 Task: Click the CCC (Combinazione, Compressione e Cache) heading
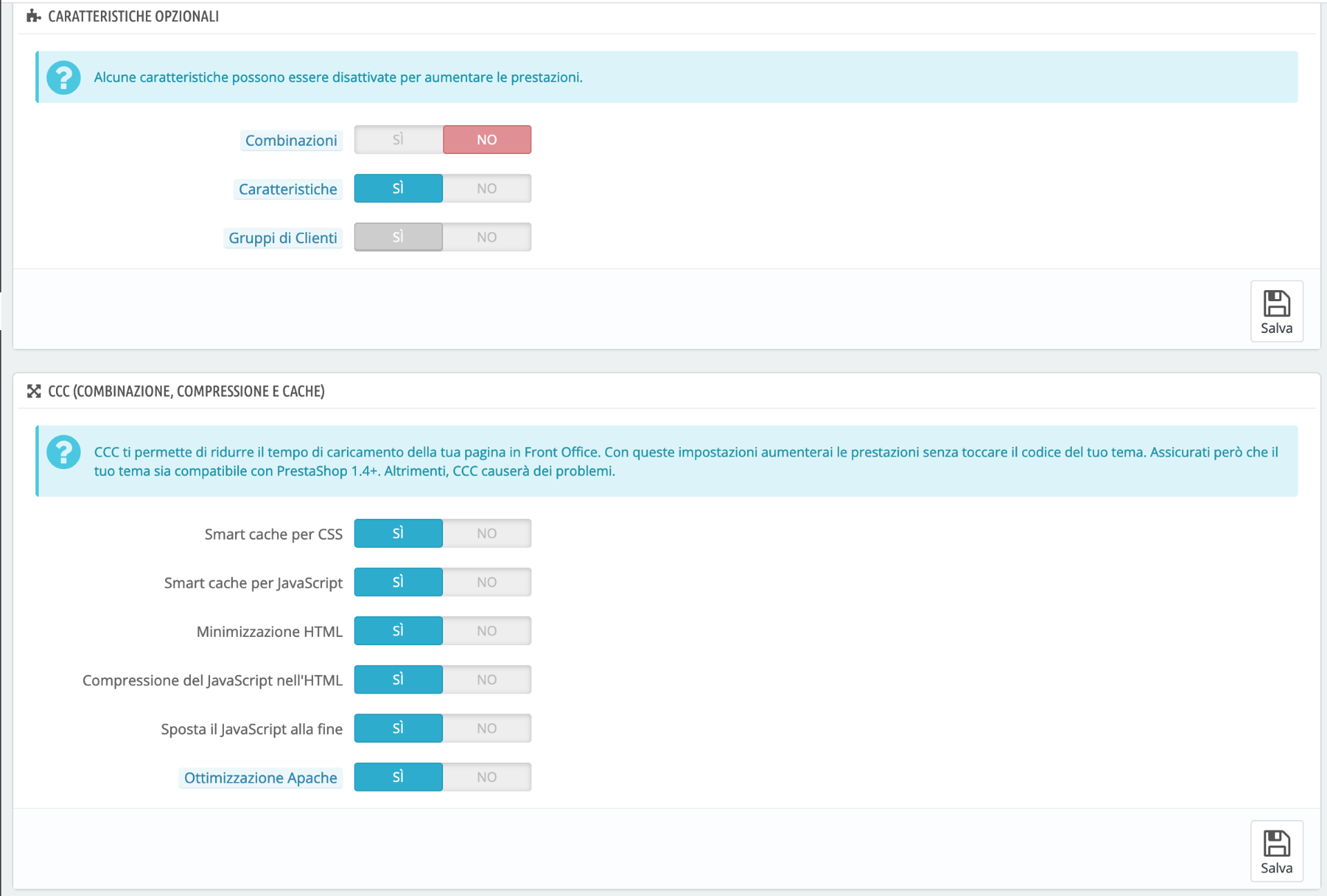pos(186,391)
